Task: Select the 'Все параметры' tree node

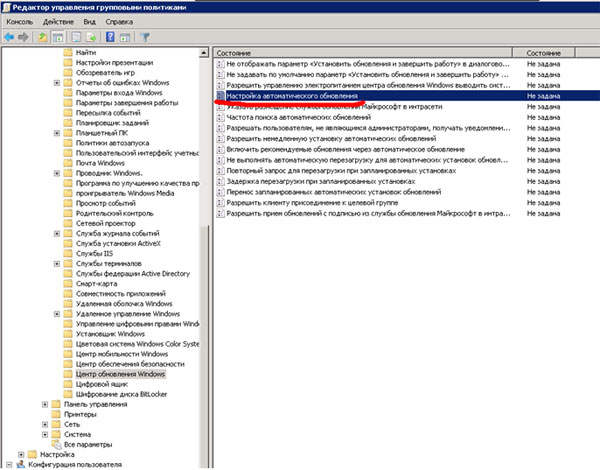Action: coord(97,443)
